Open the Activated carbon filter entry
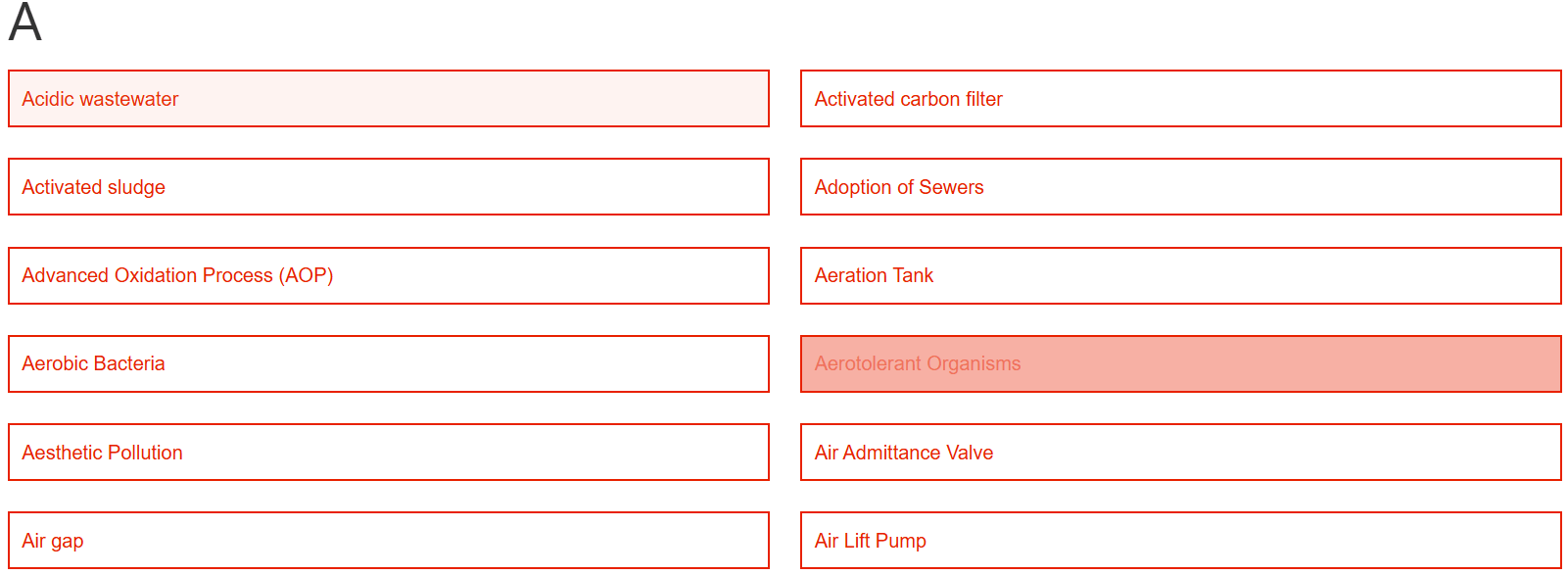Viewport: 1568px width, 575px height. click(x=1181, y=99)
